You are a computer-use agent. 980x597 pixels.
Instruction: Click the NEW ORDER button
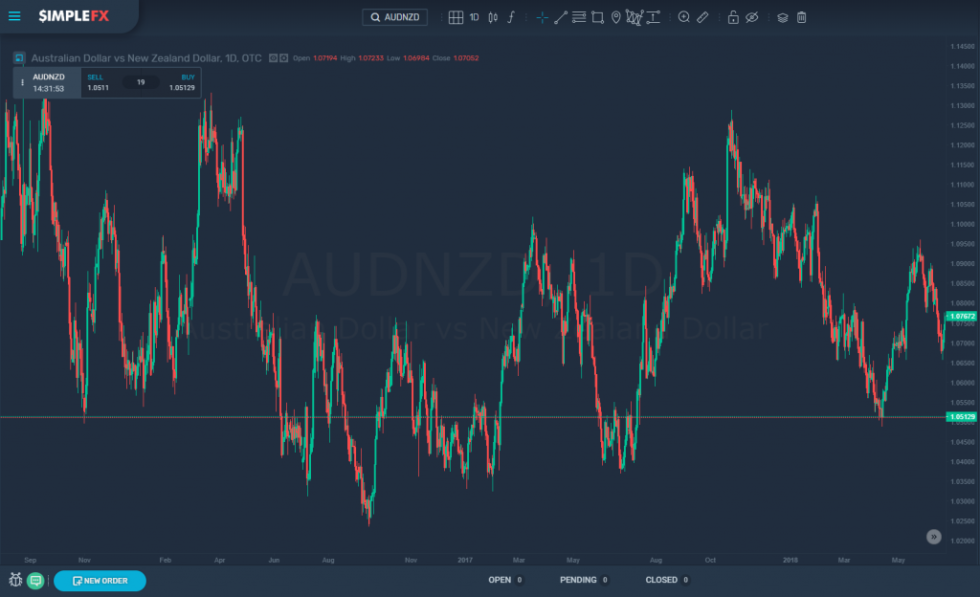click(x=101, y=579)
